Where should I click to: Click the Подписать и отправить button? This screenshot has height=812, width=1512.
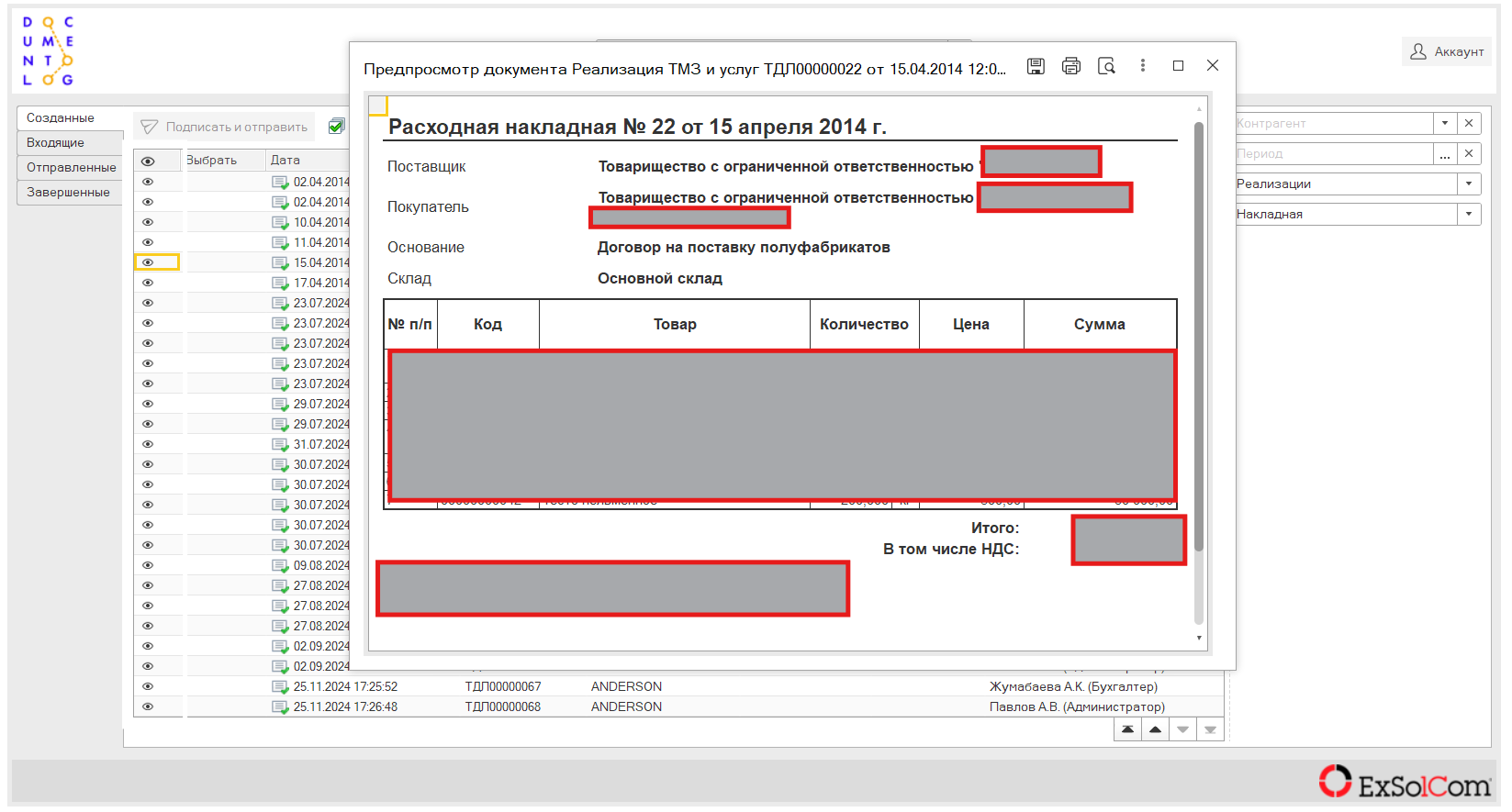[x=224, y=127]
